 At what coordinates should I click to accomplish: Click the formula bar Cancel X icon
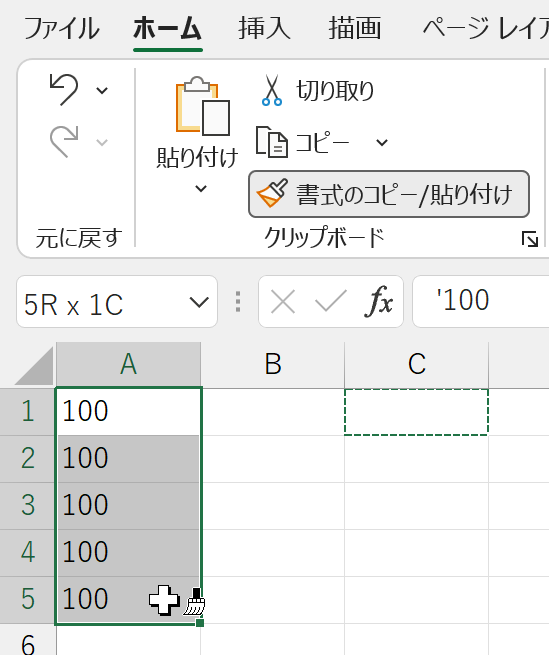click(x=283, y=302)
